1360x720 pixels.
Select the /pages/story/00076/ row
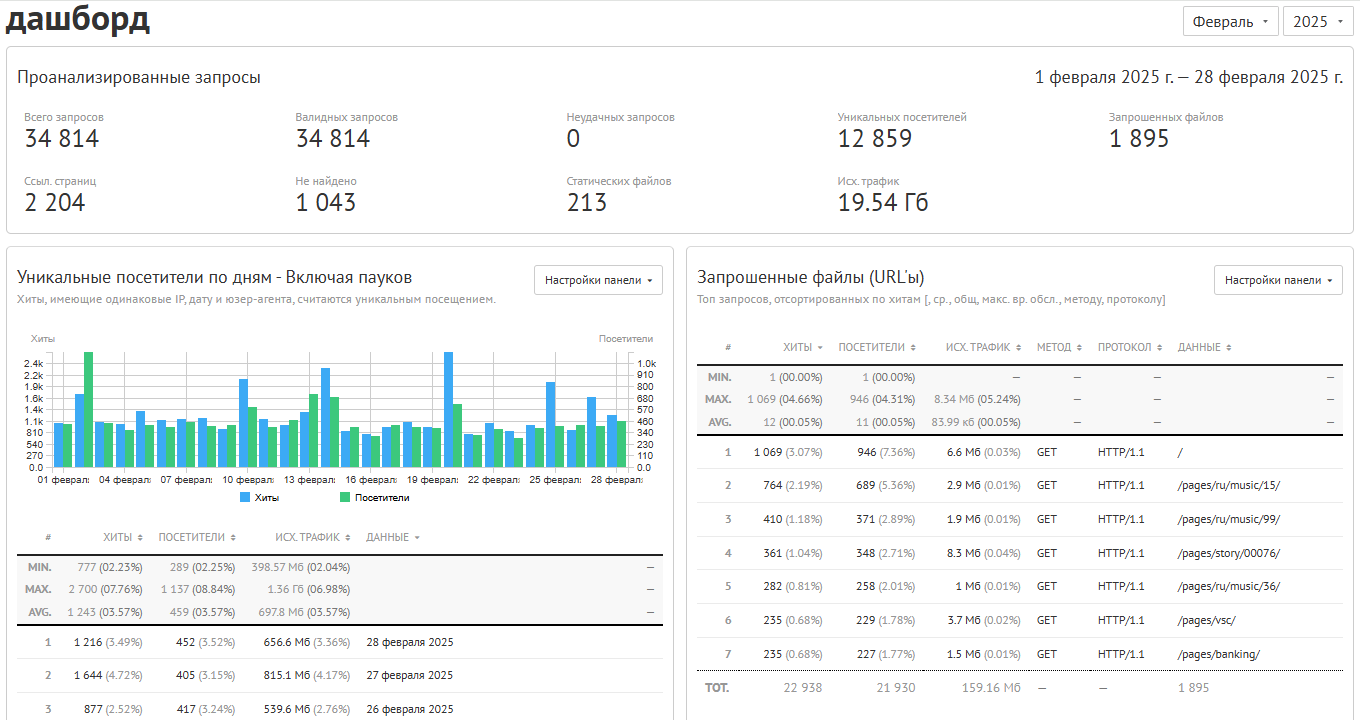pos(1020,553)
